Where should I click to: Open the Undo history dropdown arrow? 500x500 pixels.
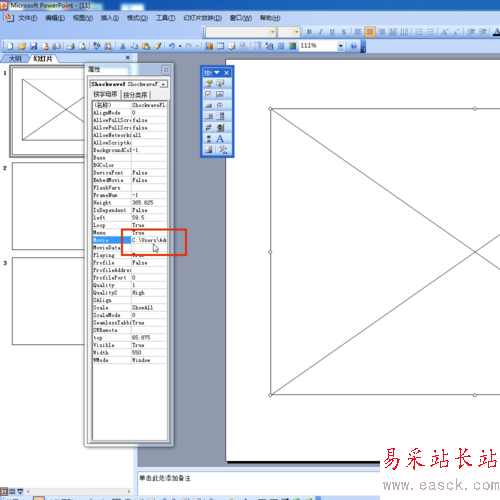pos(180,46)
